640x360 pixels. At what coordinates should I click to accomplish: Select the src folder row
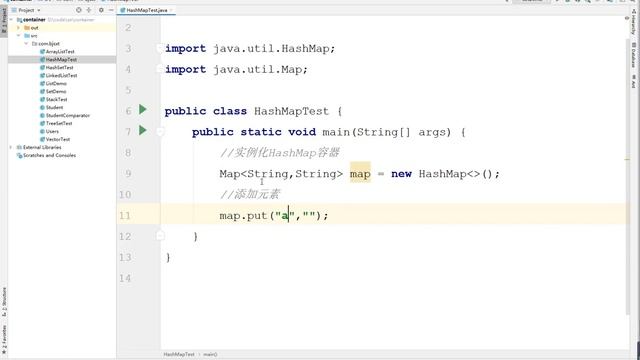(x=62, y=36)
